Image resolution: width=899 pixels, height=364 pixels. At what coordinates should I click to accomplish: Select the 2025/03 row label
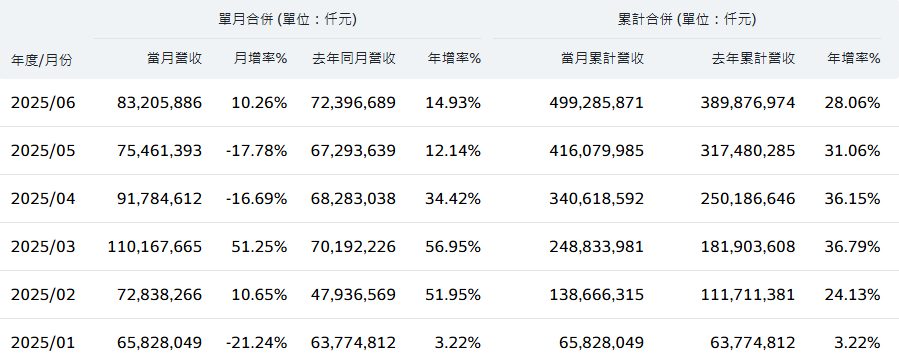point(43,247)
